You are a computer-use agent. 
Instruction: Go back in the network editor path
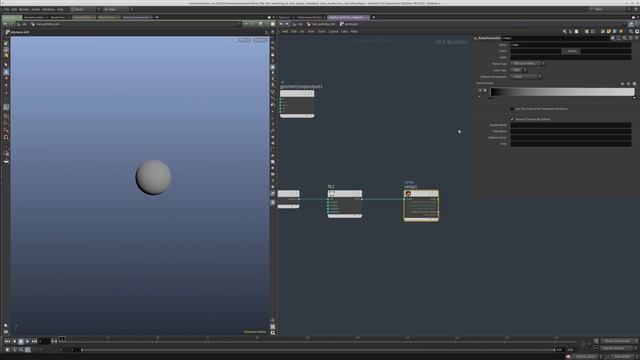point(281,24)
